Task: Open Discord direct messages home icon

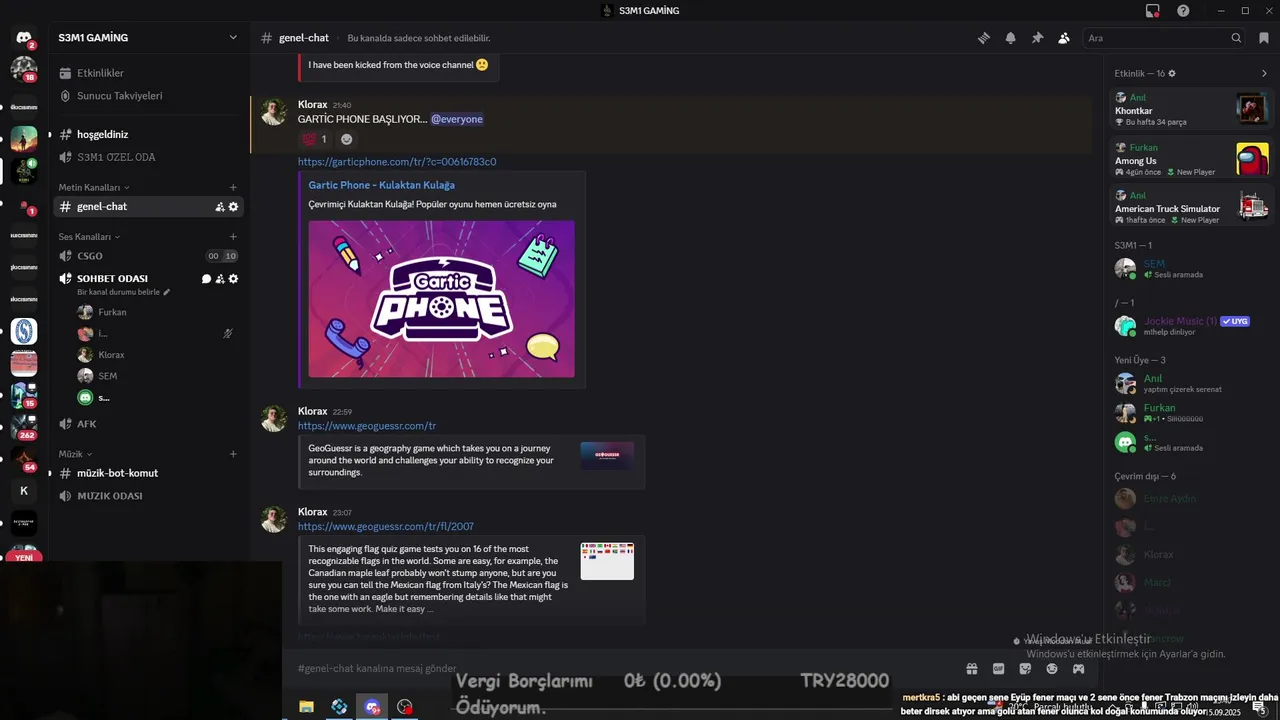Action: pyautogui.click(x=24, y=38)
